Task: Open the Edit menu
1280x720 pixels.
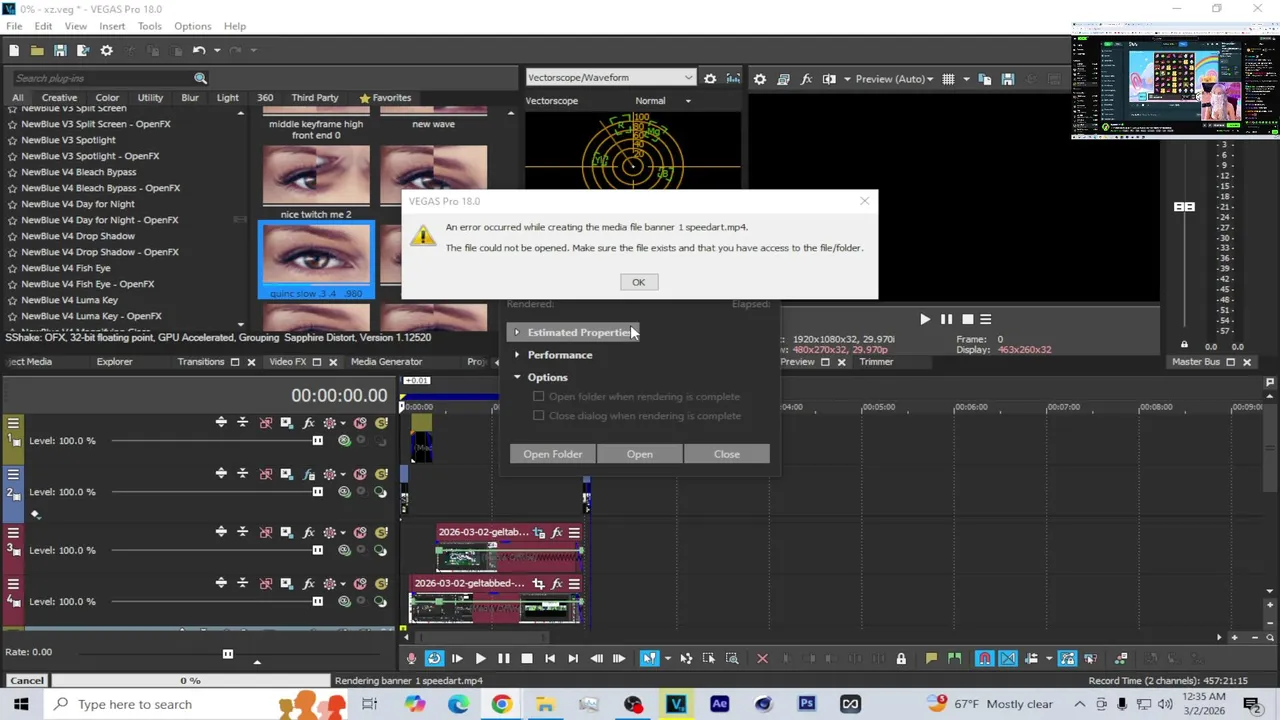Action: click(43, 26)
